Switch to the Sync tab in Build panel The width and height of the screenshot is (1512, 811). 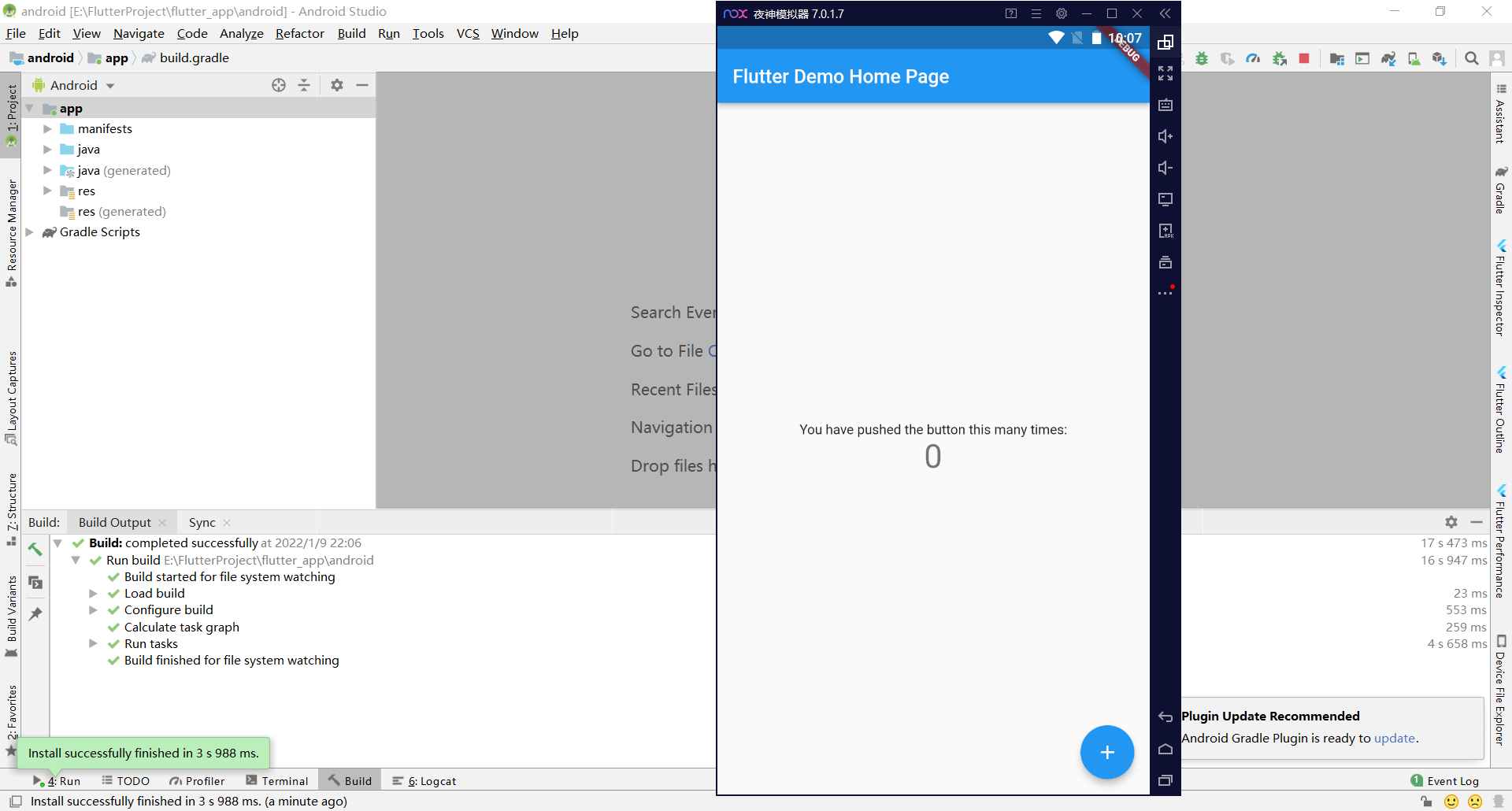(202, 522)
